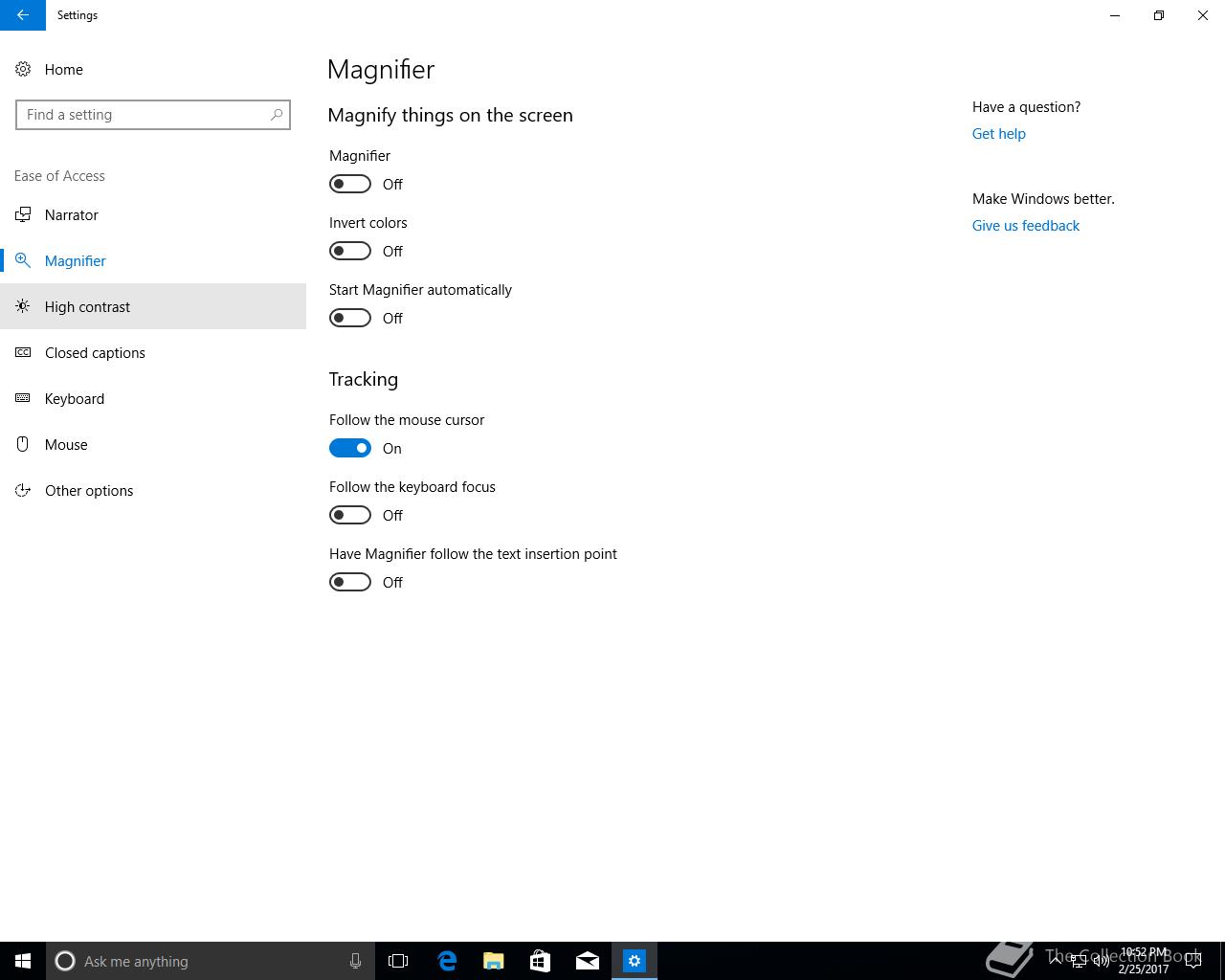This screenshot has width=1225, height=980.
Task: Turn on the Magnifier toggle
Action: pyautogui.click(x=350, y=184)
